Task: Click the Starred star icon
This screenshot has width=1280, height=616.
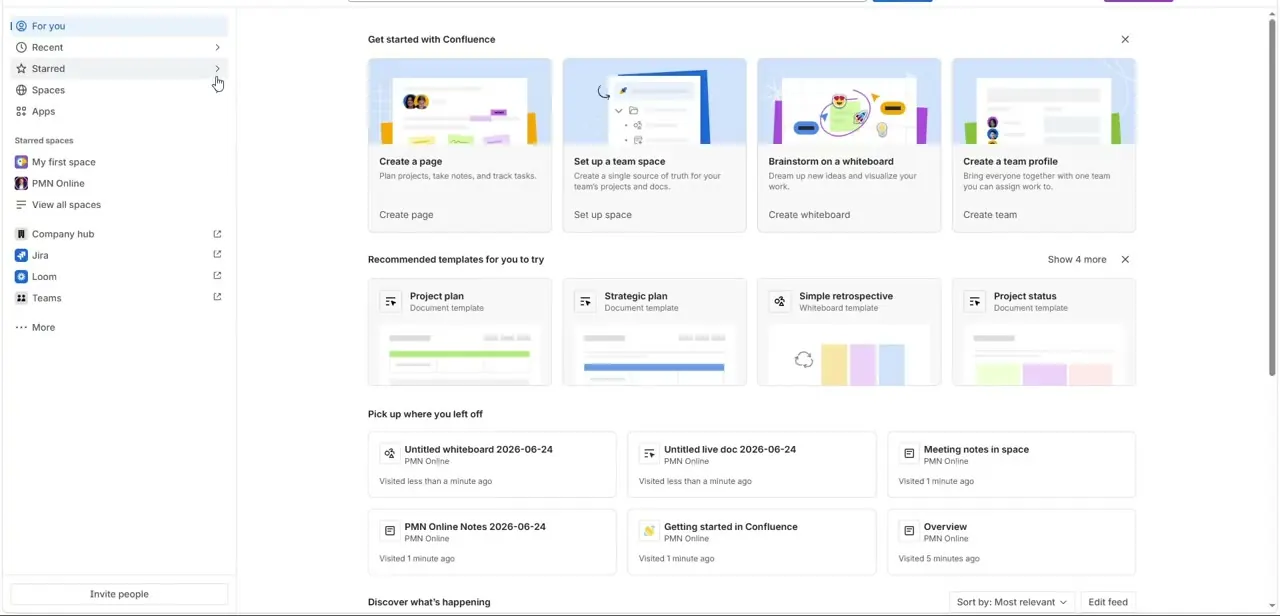Action: click(21, 69)
